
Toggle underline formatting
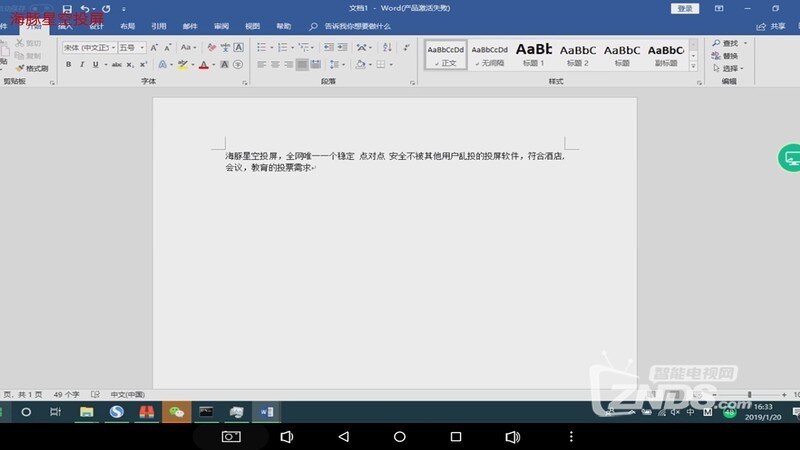point(95,64)
